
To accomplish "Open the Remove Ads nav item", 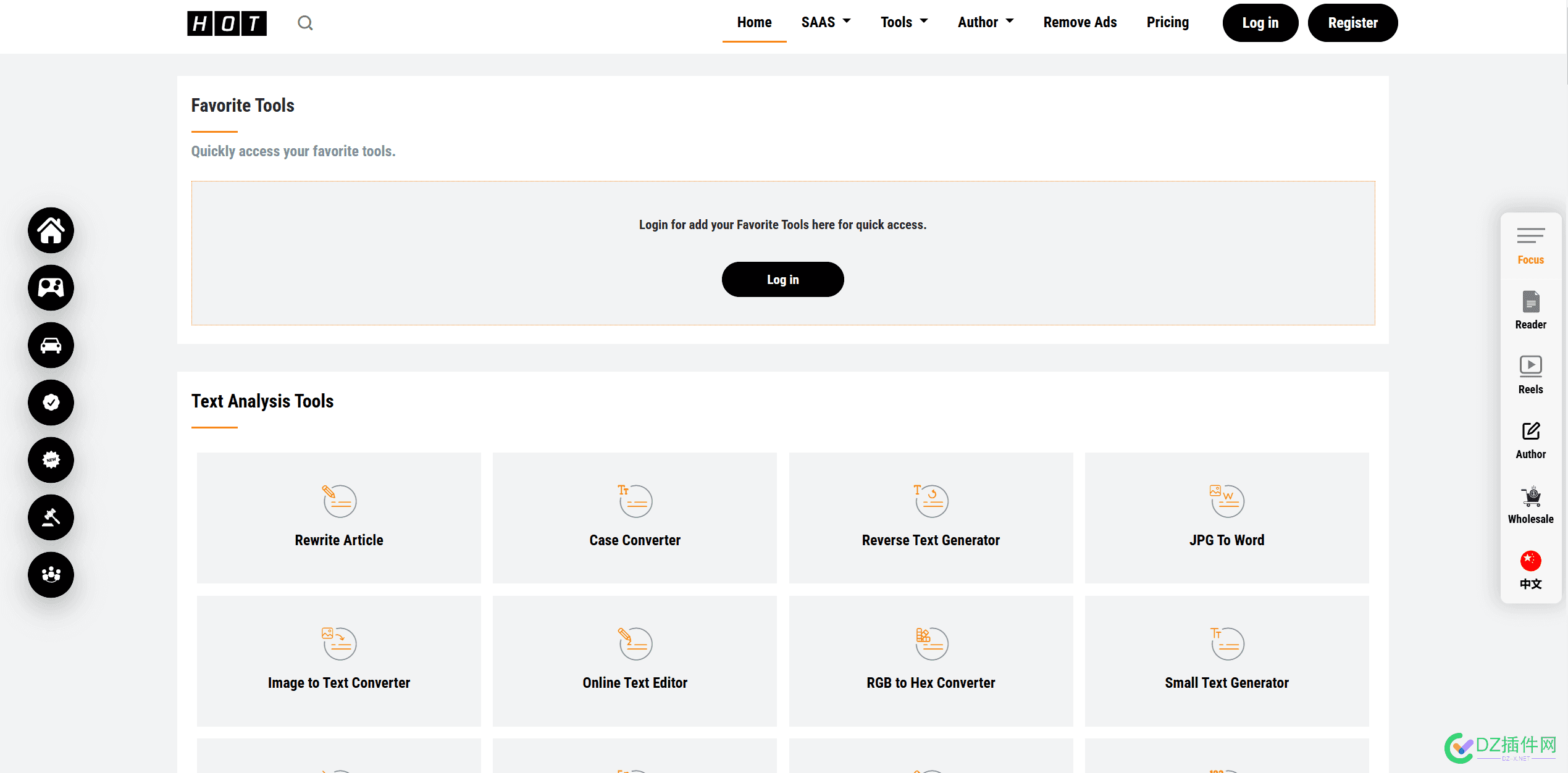I will click(x=1080, y=22).
